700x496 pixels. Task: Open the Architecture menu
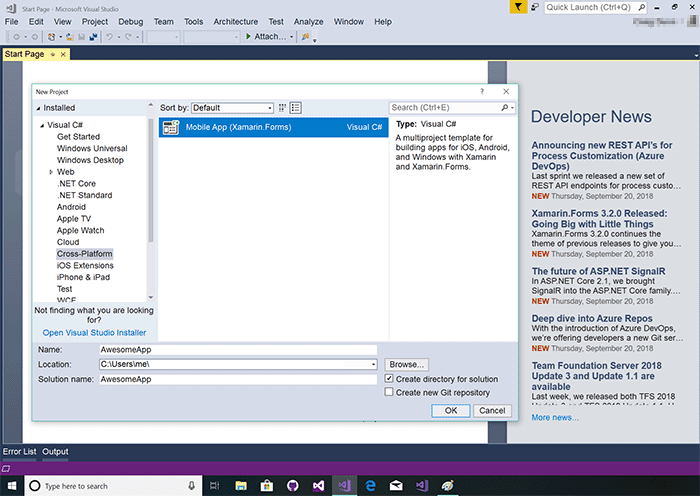pyautogui.click(x=236, y=22)
